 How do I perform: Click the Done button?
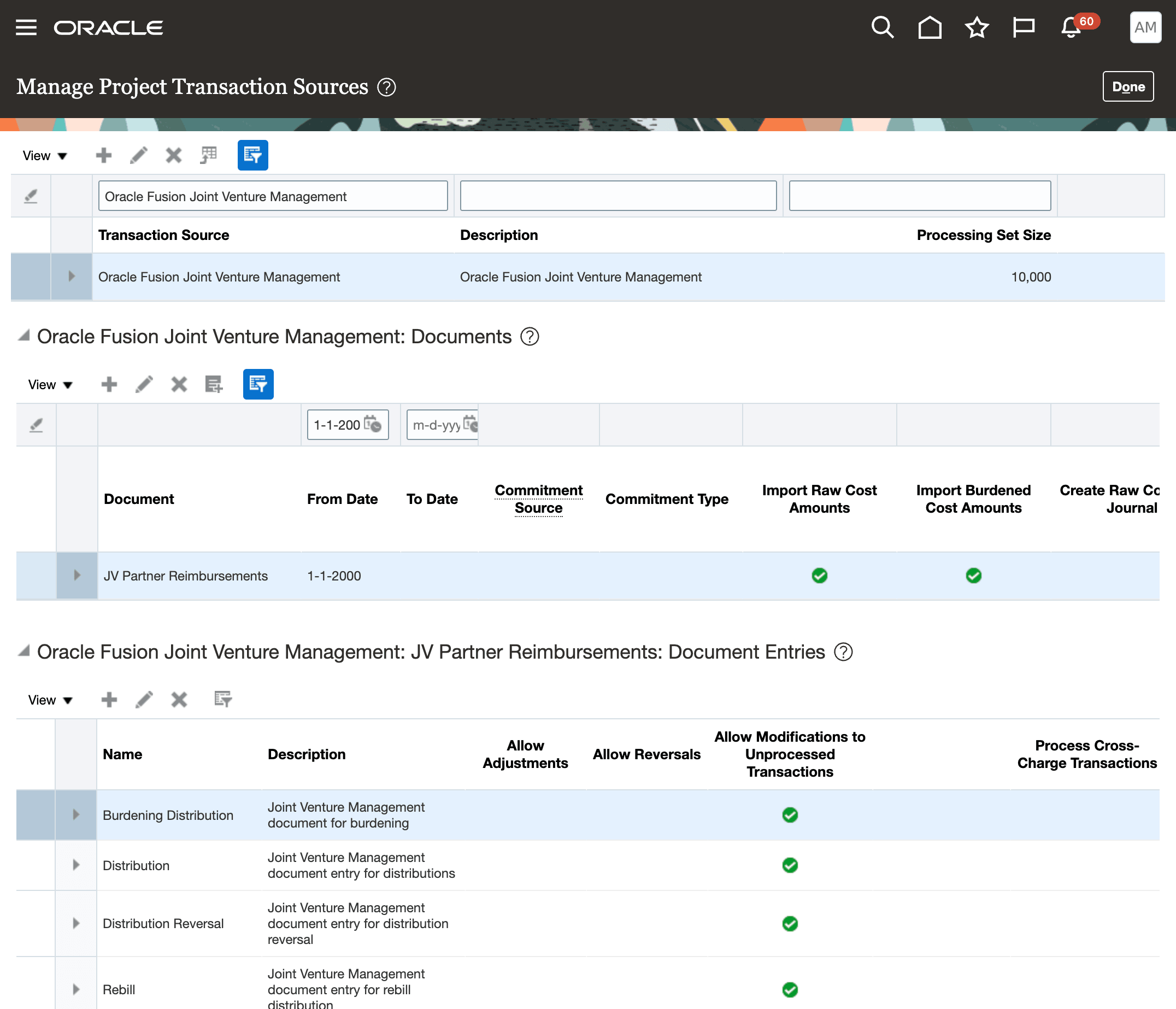coord(1128,86)
